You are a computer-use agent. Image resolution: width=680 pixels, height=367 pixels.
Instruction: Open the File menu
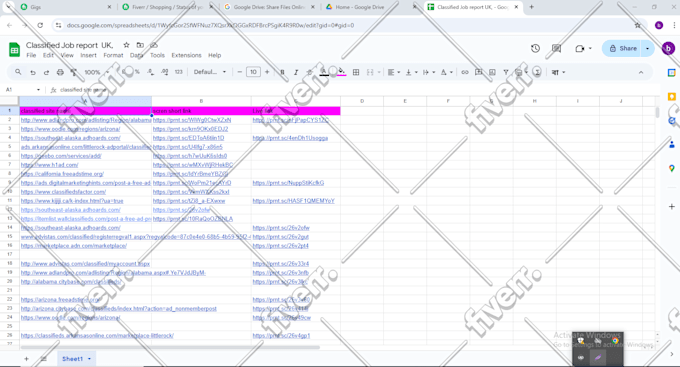click(31, 55)
